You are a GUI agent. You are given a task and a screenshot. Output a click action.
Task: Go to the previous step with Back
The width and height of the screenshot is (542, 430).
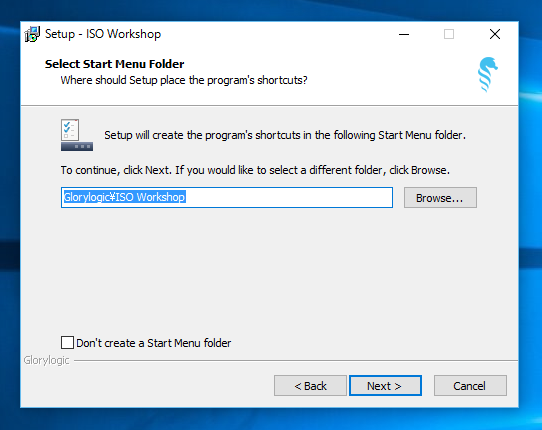click(x=310, y=386)
